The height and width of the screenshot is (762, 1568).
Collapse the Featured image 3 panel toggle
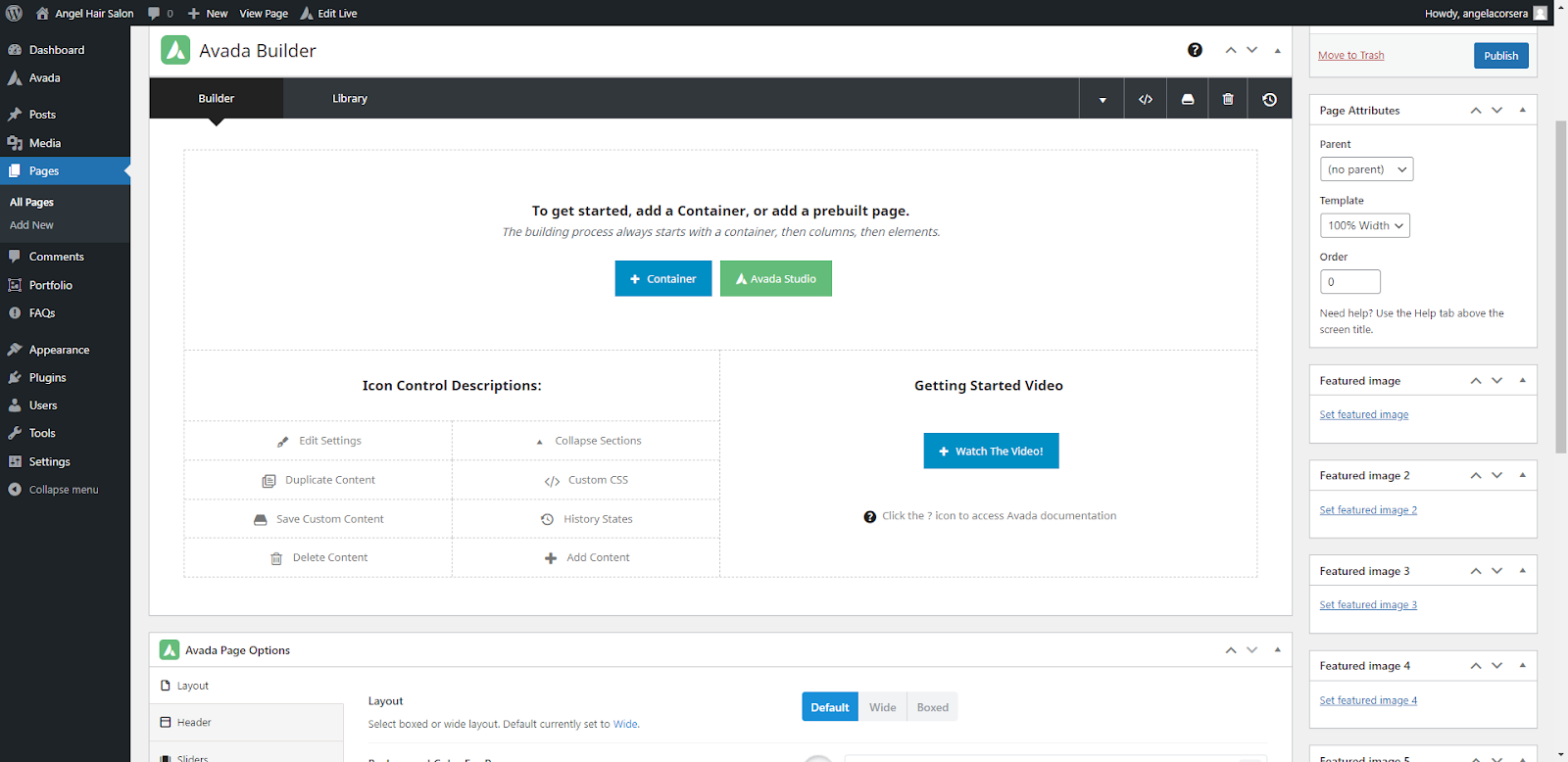point(1523,571)
